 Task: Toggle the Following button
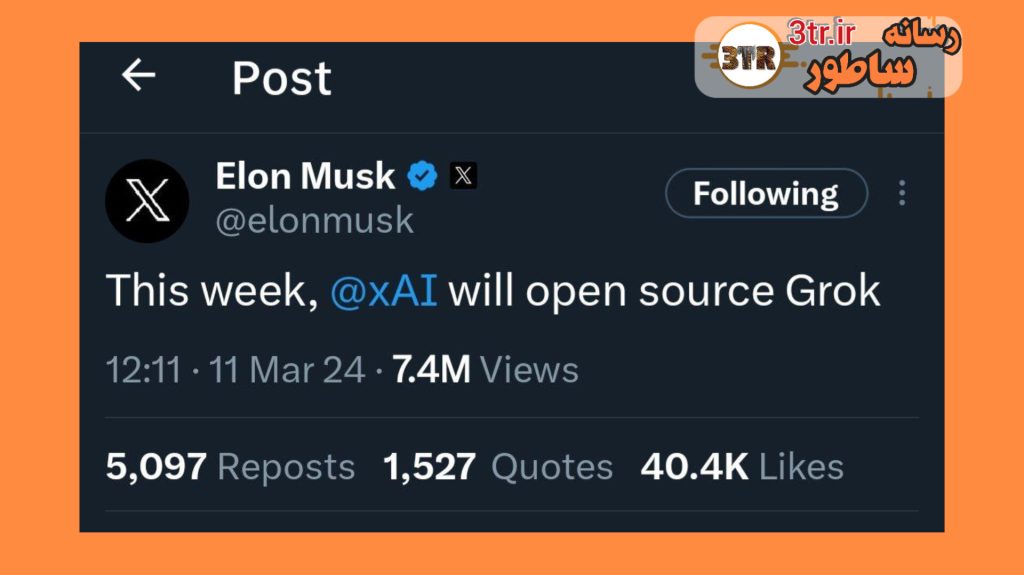point(766,193)
